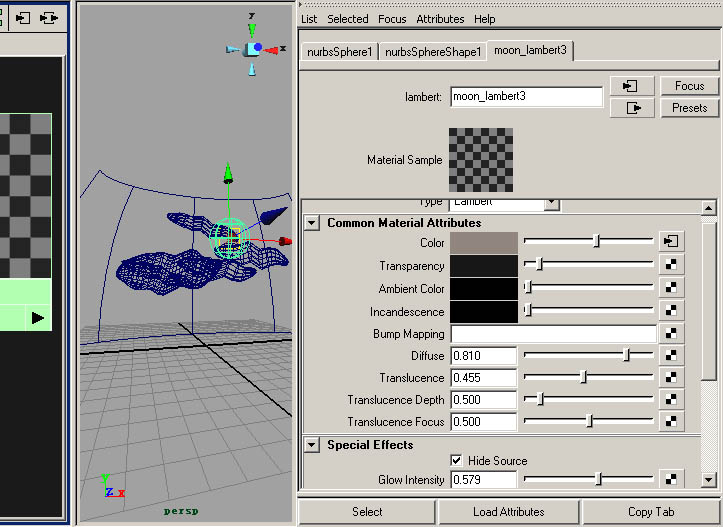Click map button for Diffuse
723x527 pixels.
671,355
